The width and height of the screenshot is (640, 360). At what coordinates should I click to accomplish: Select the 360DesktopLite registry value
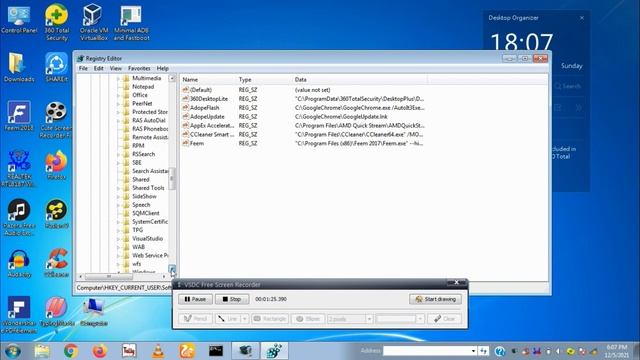[x=209, y=99]
